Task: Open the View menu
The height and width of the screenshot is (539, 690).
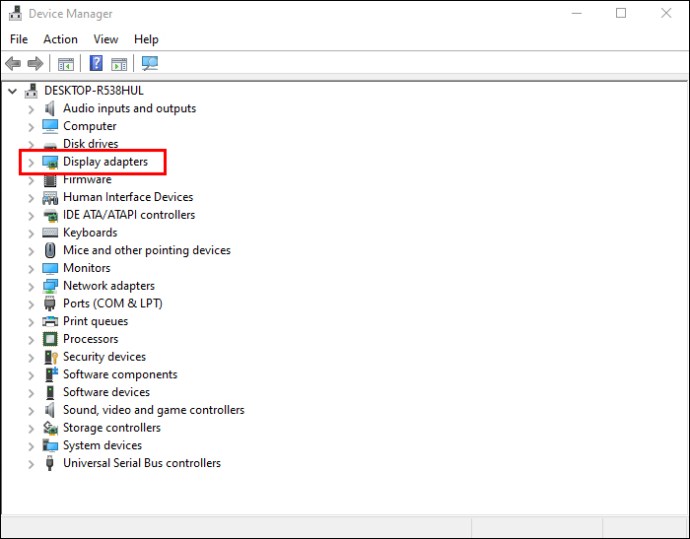Action: (x=106, y=39)
